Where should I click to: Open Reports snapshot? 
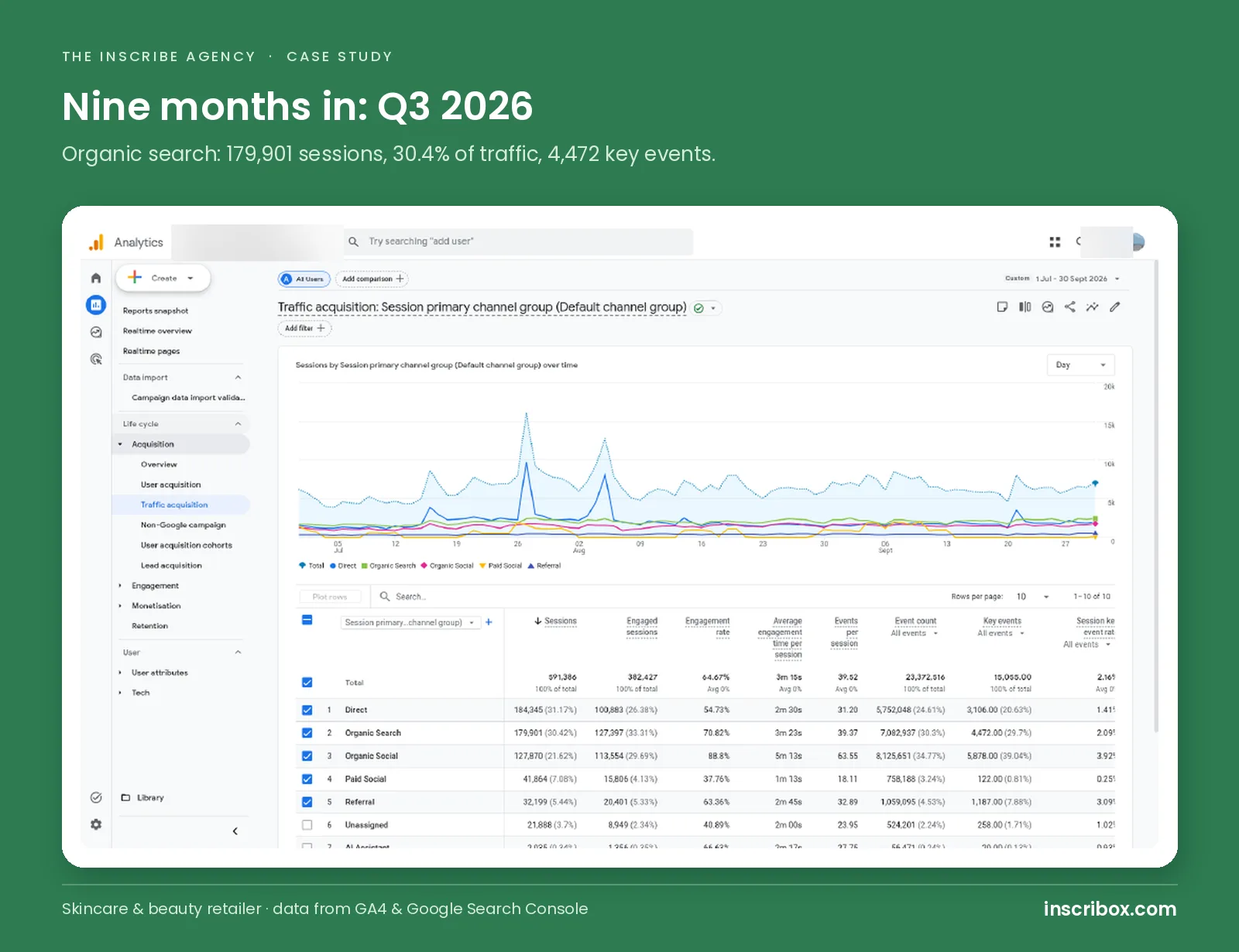point(156,311)
